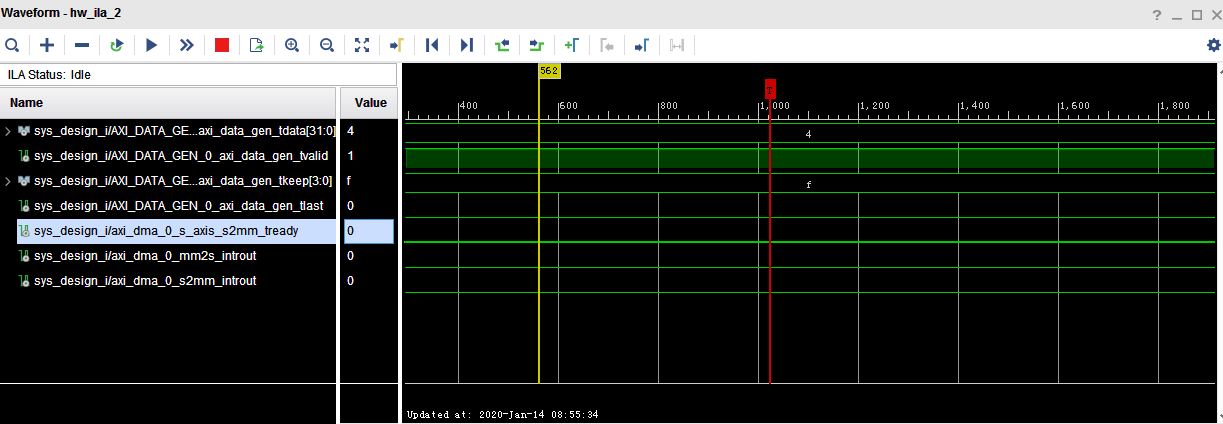Open waveform settings gear
This screenshot has width=1223, height=424.
1214,45
